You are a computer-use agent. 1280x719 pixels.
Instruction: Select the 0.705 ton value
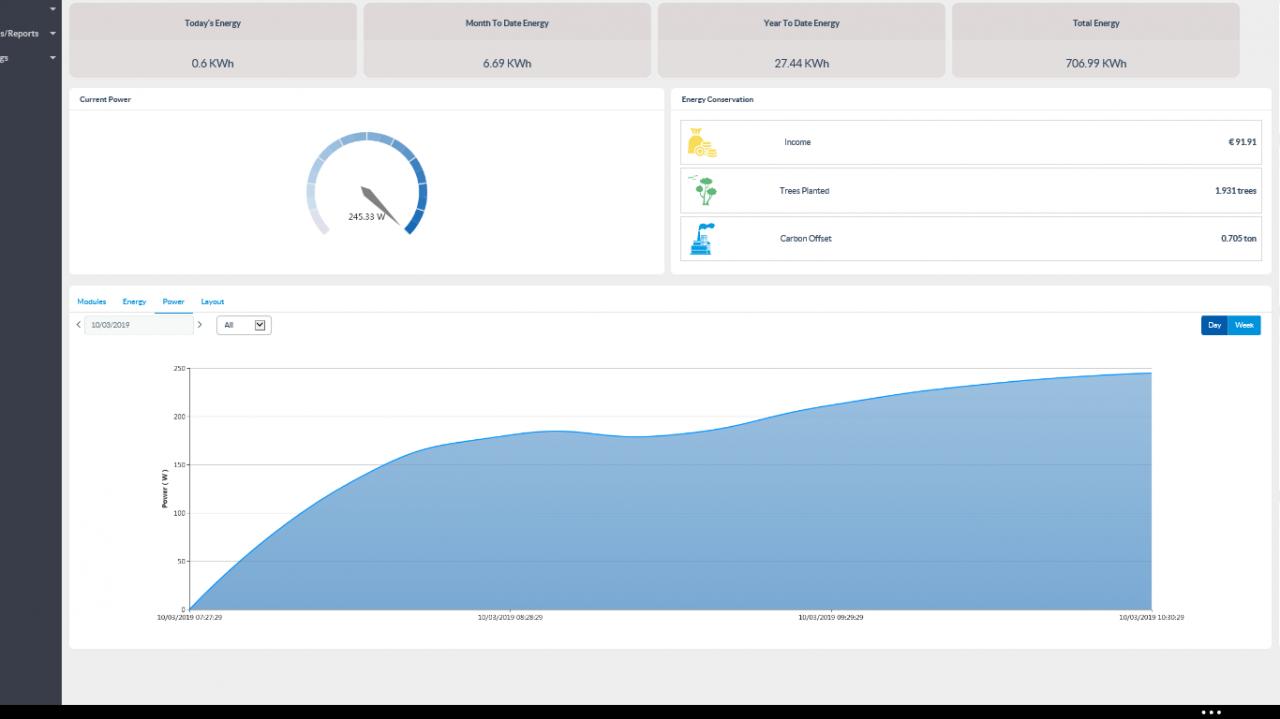[1239, 238]
